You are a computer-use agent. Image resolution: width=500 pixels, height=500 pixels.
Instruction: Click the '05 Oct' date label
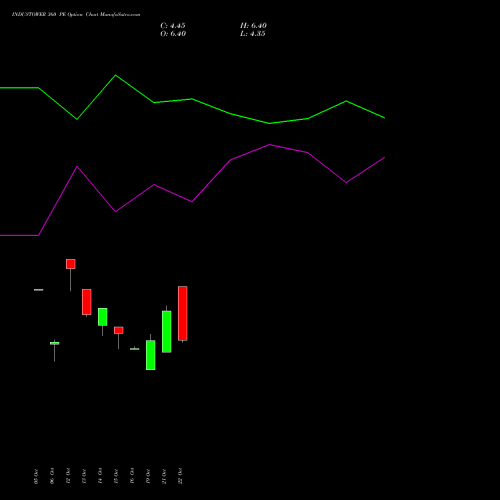tap(36, 476)
